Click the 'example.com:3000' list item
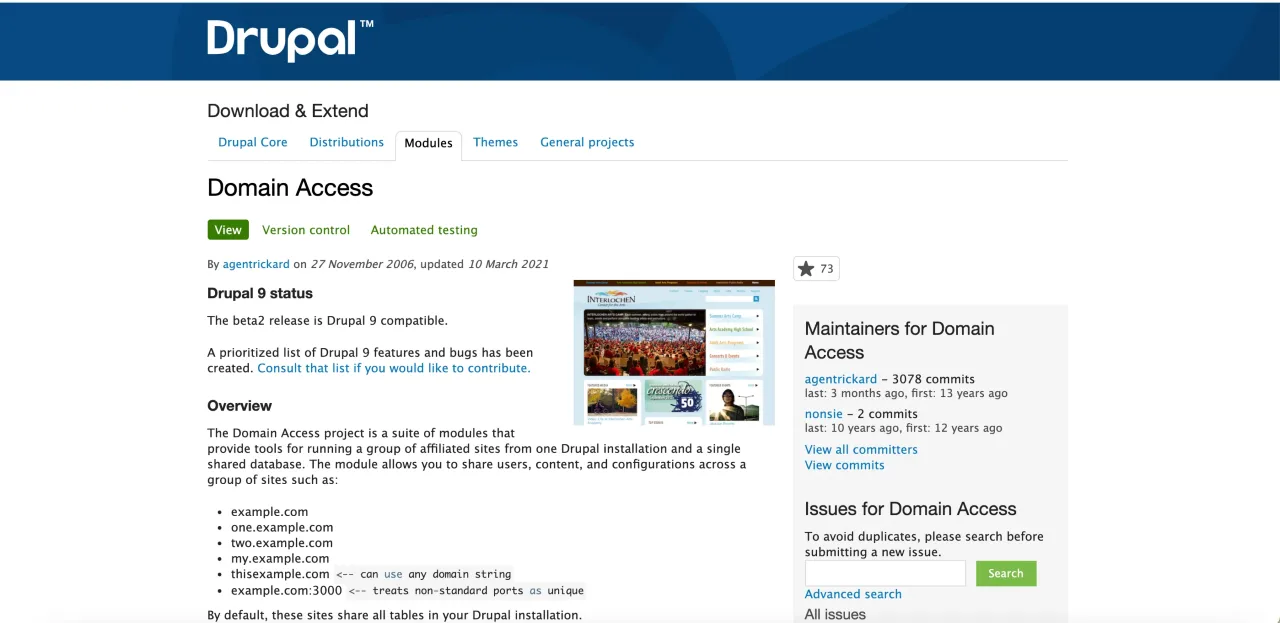Screen dimensions: 1280x623 (286, 590)
